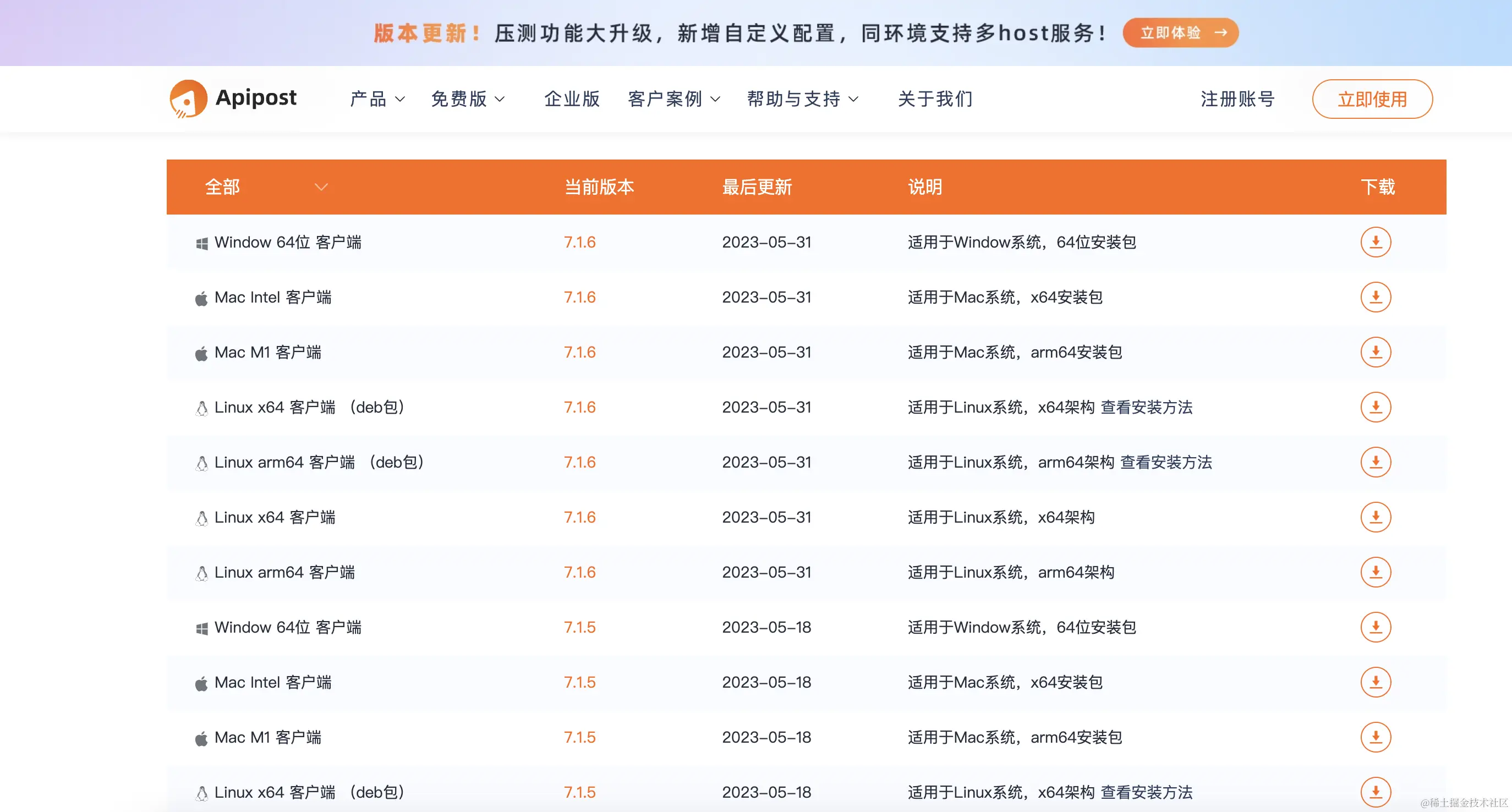Download Mac Intel client version 7.1.6
Screen dimensions: 1512x812
[1375, 297]
